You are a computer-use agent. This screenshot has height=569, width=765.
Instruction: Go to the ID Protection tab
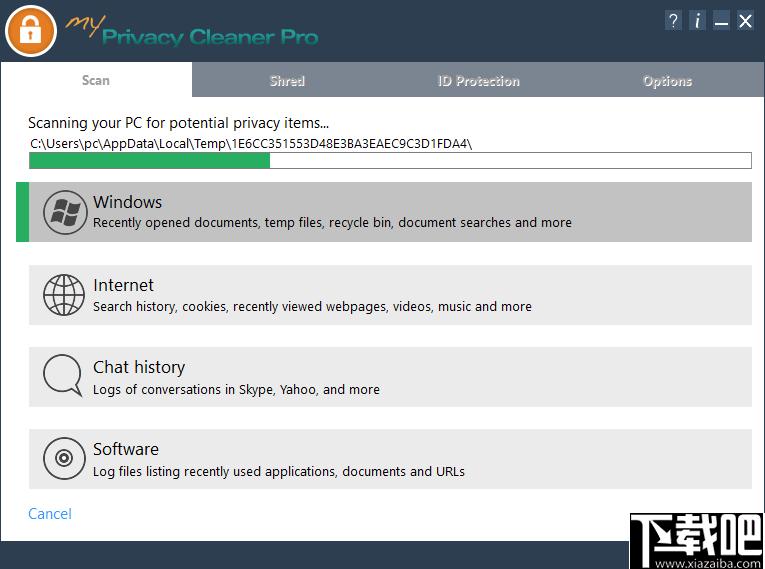point(478,81)
